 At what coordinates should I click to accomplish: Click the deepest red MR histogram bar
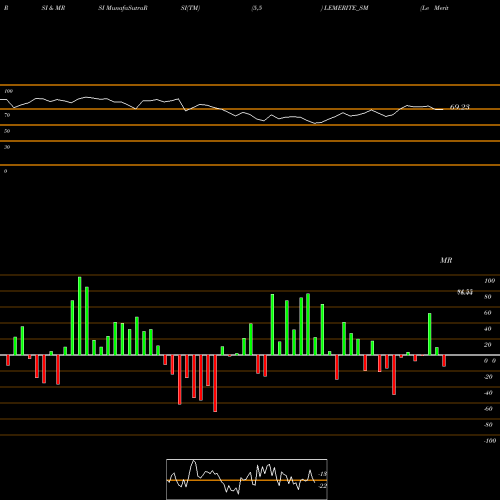pyautogui.click(x=215, y=383)
